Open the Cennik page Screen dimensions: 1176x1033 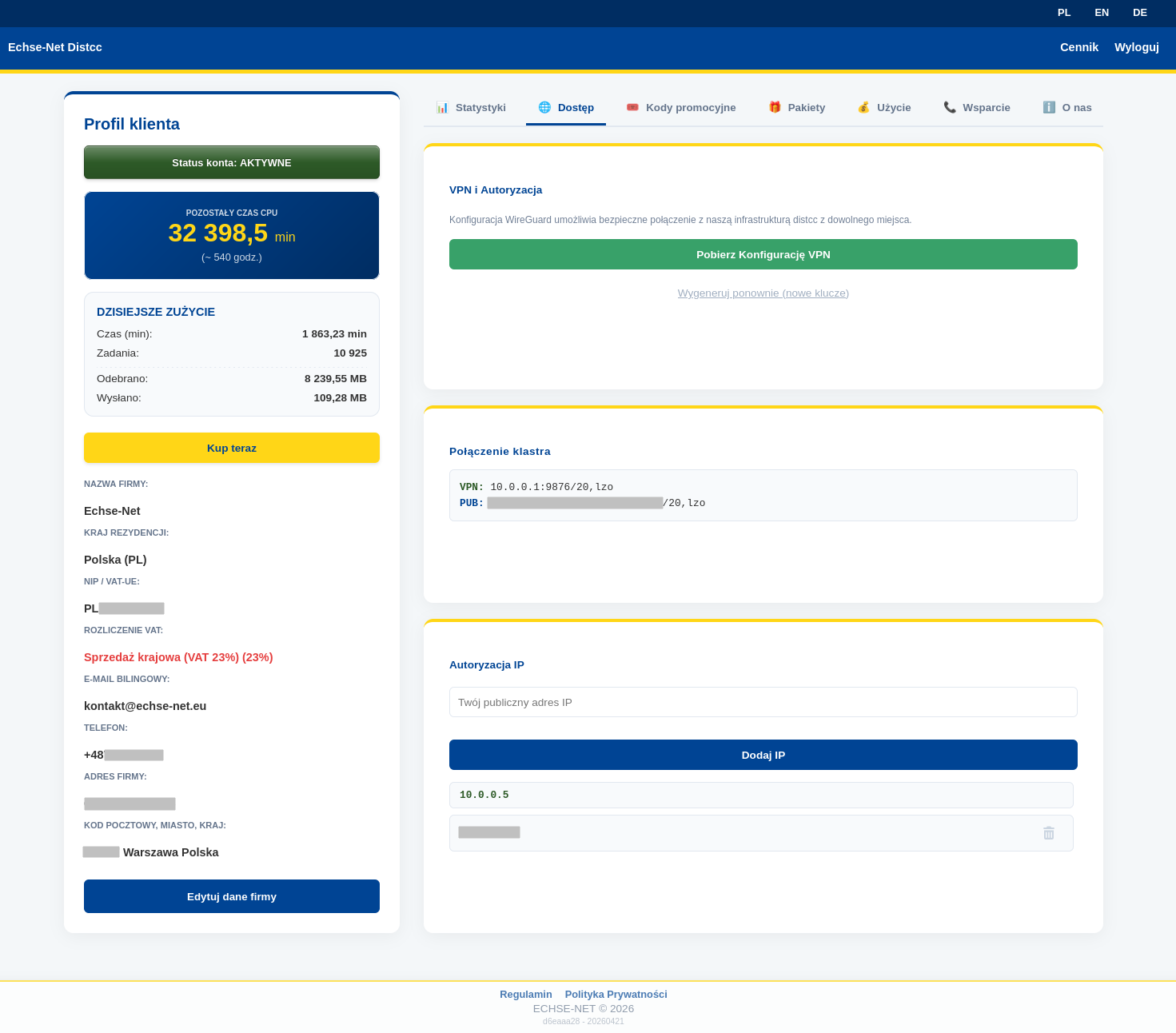[x=1078, y=47]
